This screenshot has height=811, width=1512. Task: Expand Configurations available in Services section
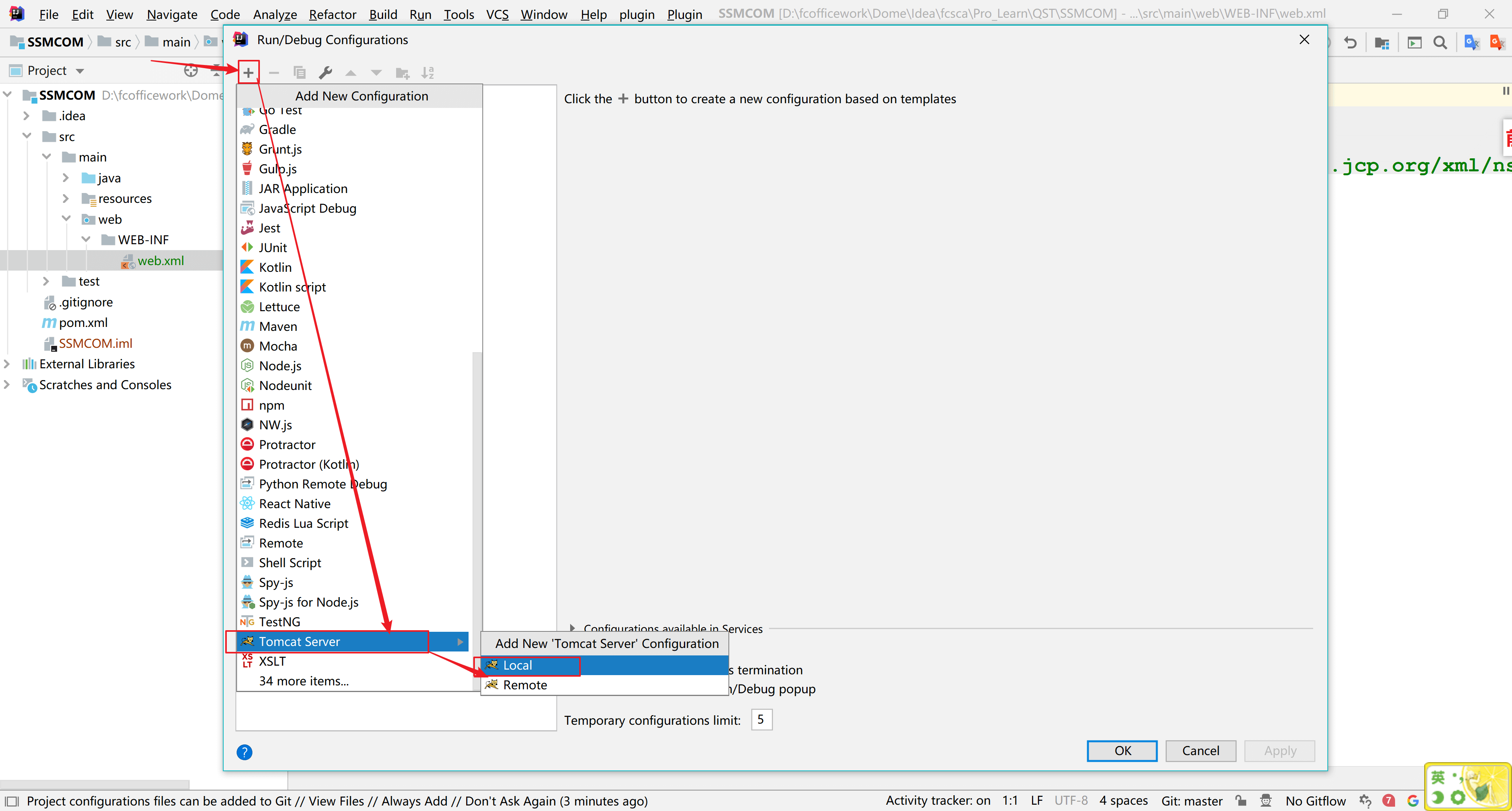[x=572, y=628]
